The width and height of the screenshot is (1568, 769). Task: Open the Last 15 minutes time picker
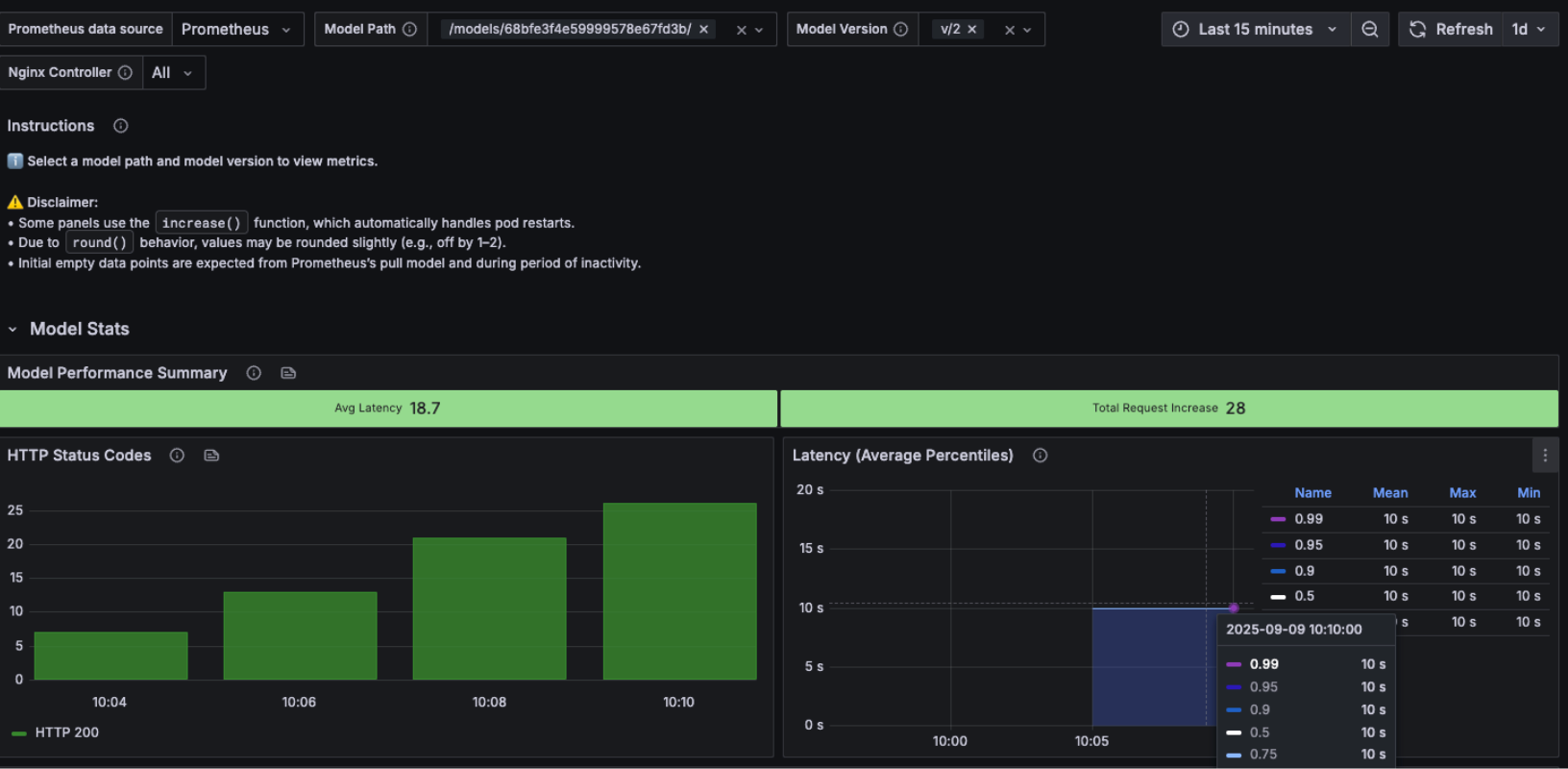pos(1255,30)
